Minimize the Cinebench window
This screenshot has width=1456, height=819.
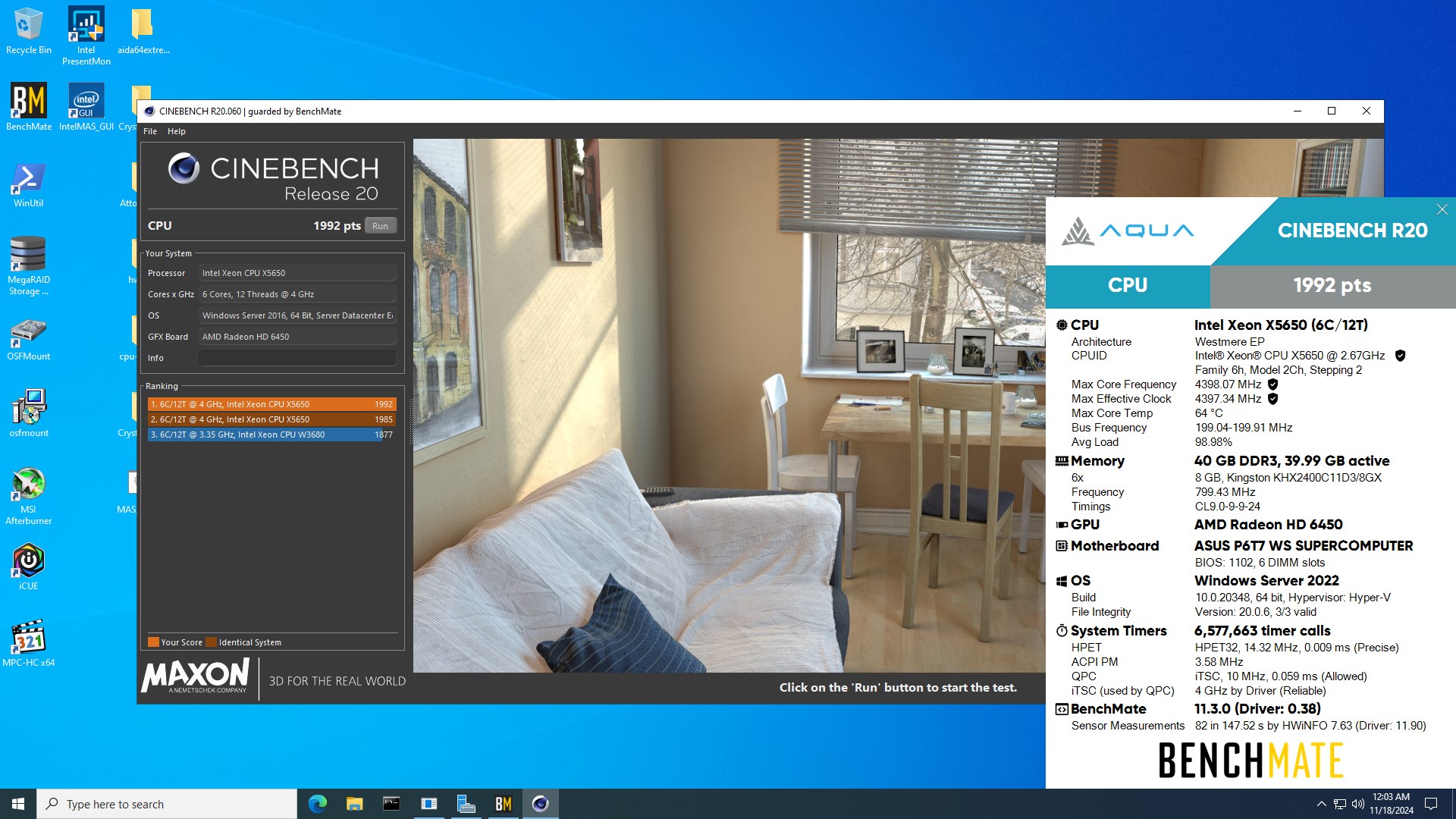(1297, 111)
